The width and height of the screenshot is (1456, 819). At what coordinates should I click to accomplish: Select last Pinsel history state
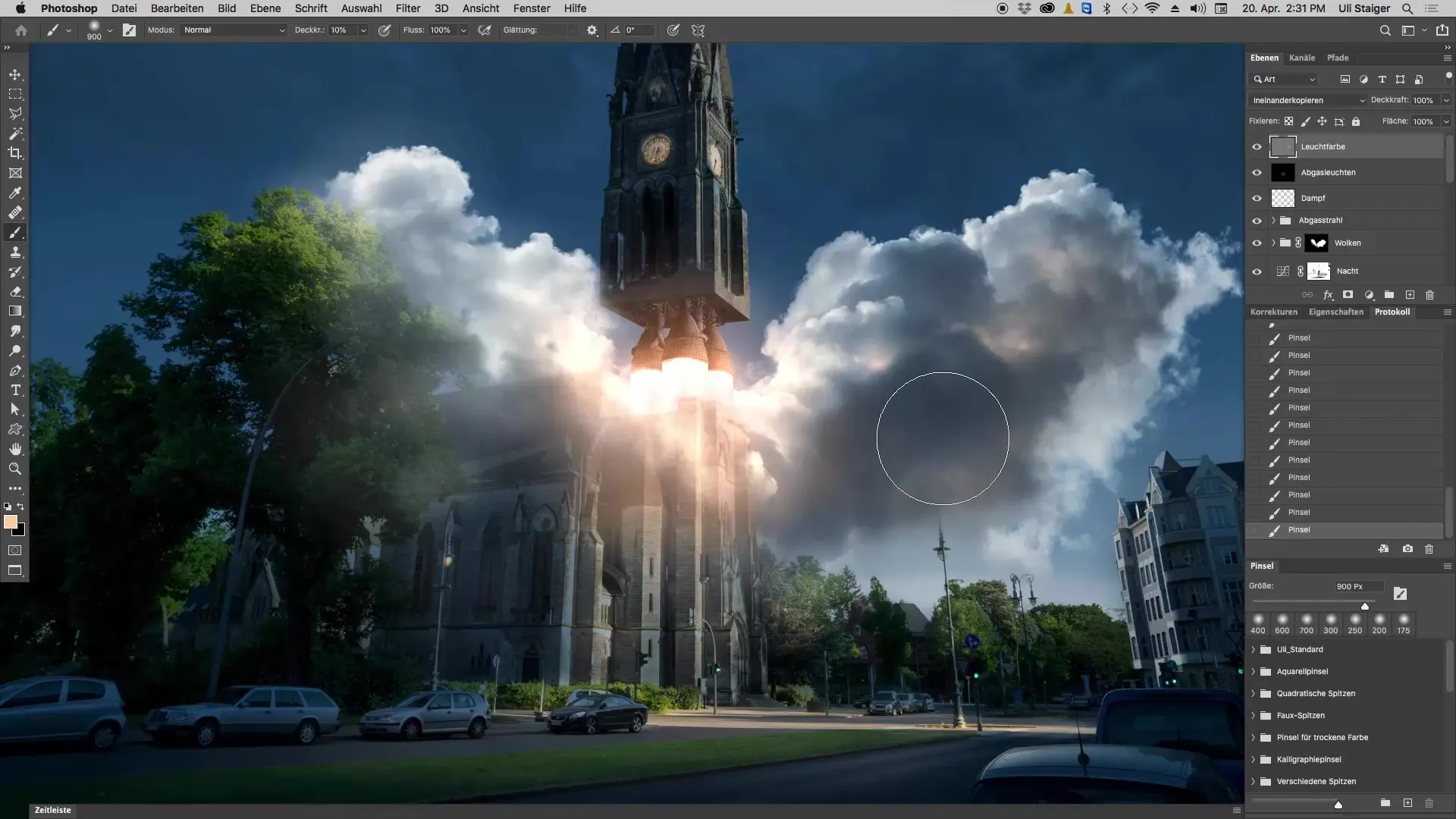1345,530
